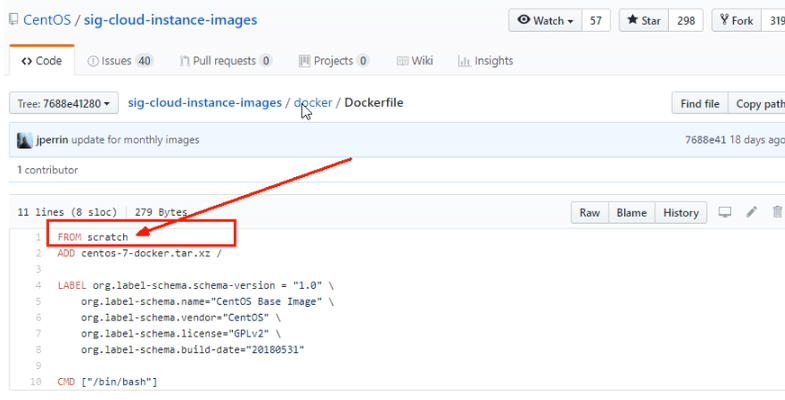This screenshot has height=400, width=785.
Task: Click the org.label-schema.license="GPLv2" line
Action: click(181, 333)
